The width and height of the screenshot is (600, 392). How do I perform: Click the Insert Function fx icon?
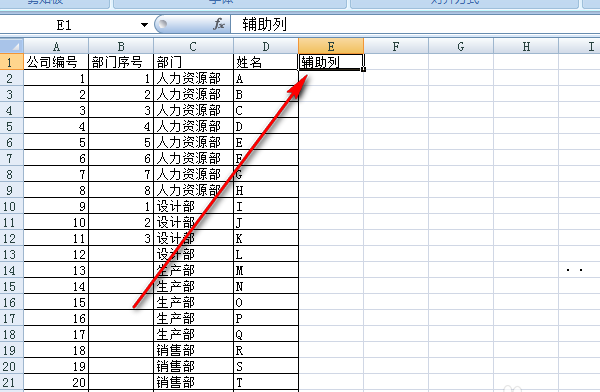click(218, 24)
